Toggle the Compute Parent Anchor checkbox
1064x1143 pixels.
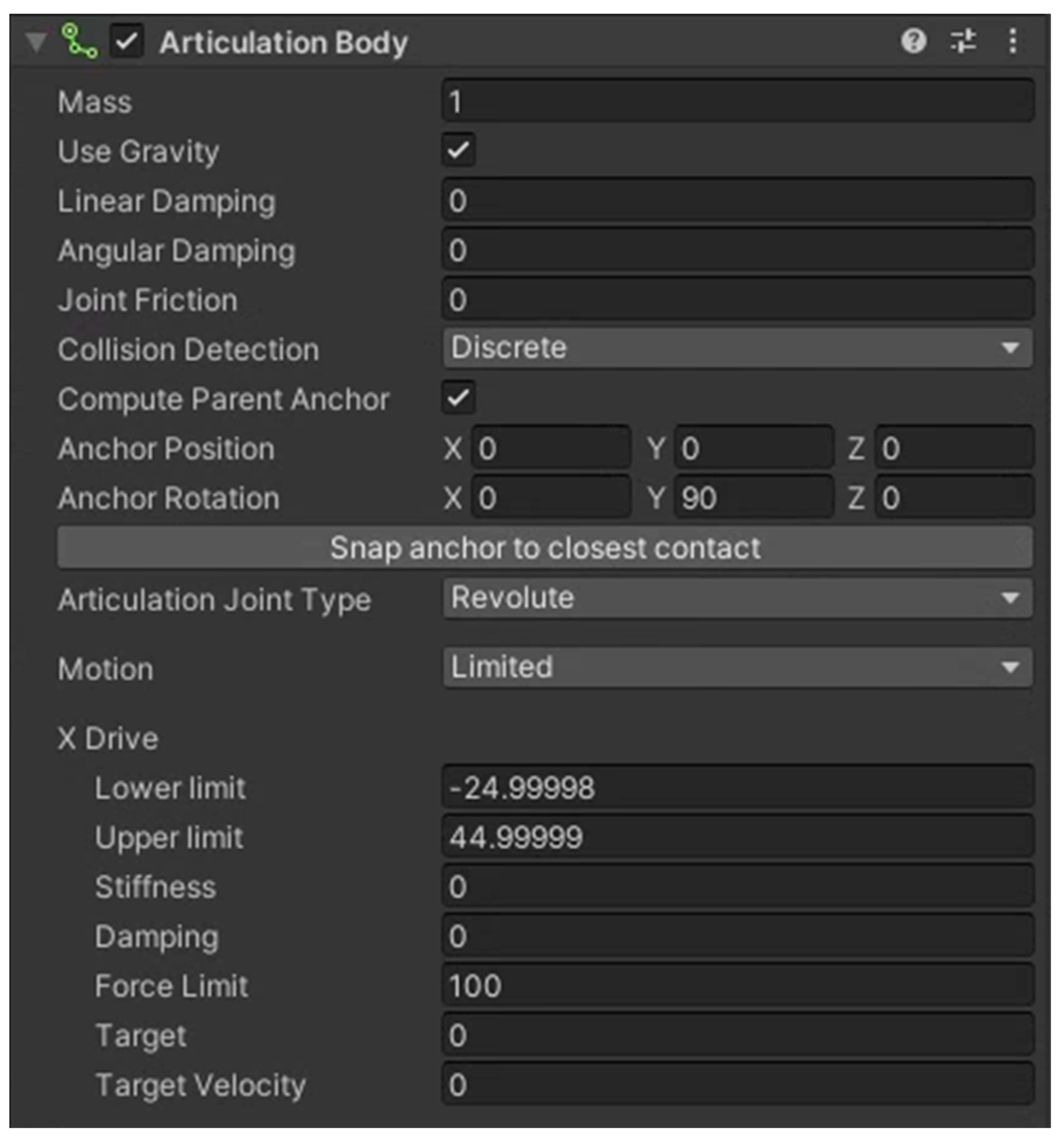click(x=458, y=398)
